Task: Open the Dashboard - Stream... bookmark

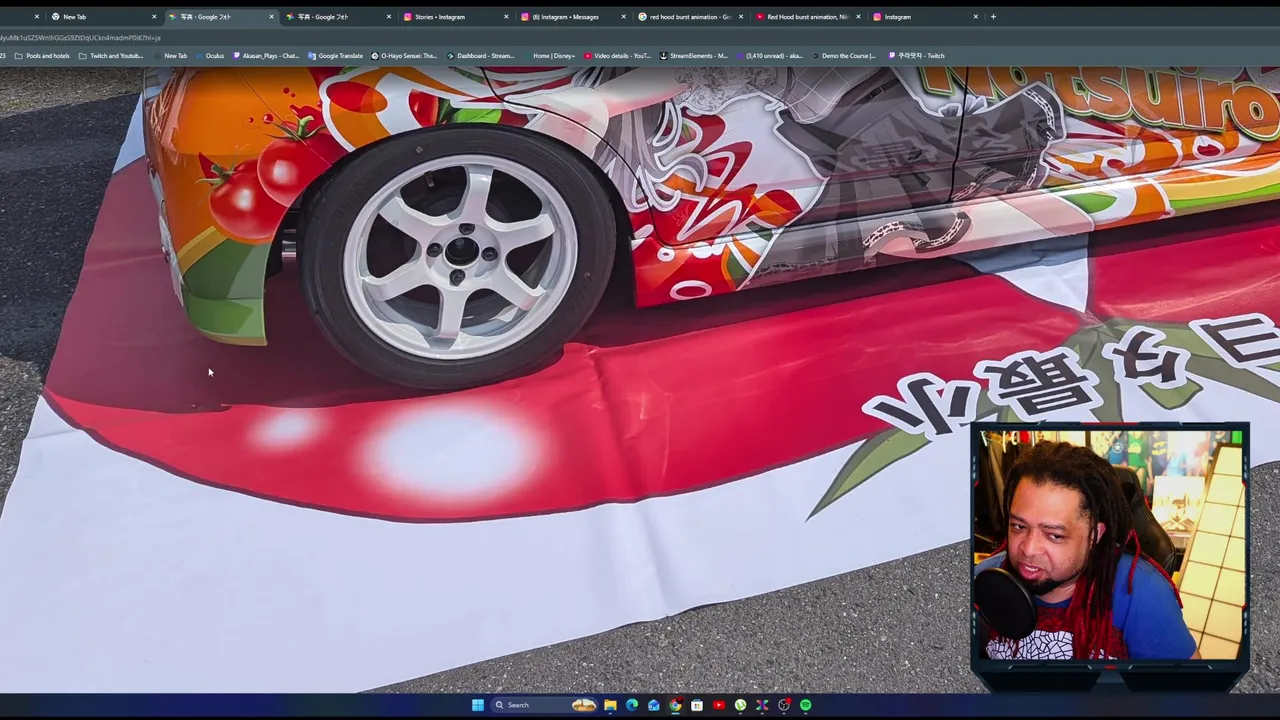Action: pyautogui.click(x=481, y=56)
